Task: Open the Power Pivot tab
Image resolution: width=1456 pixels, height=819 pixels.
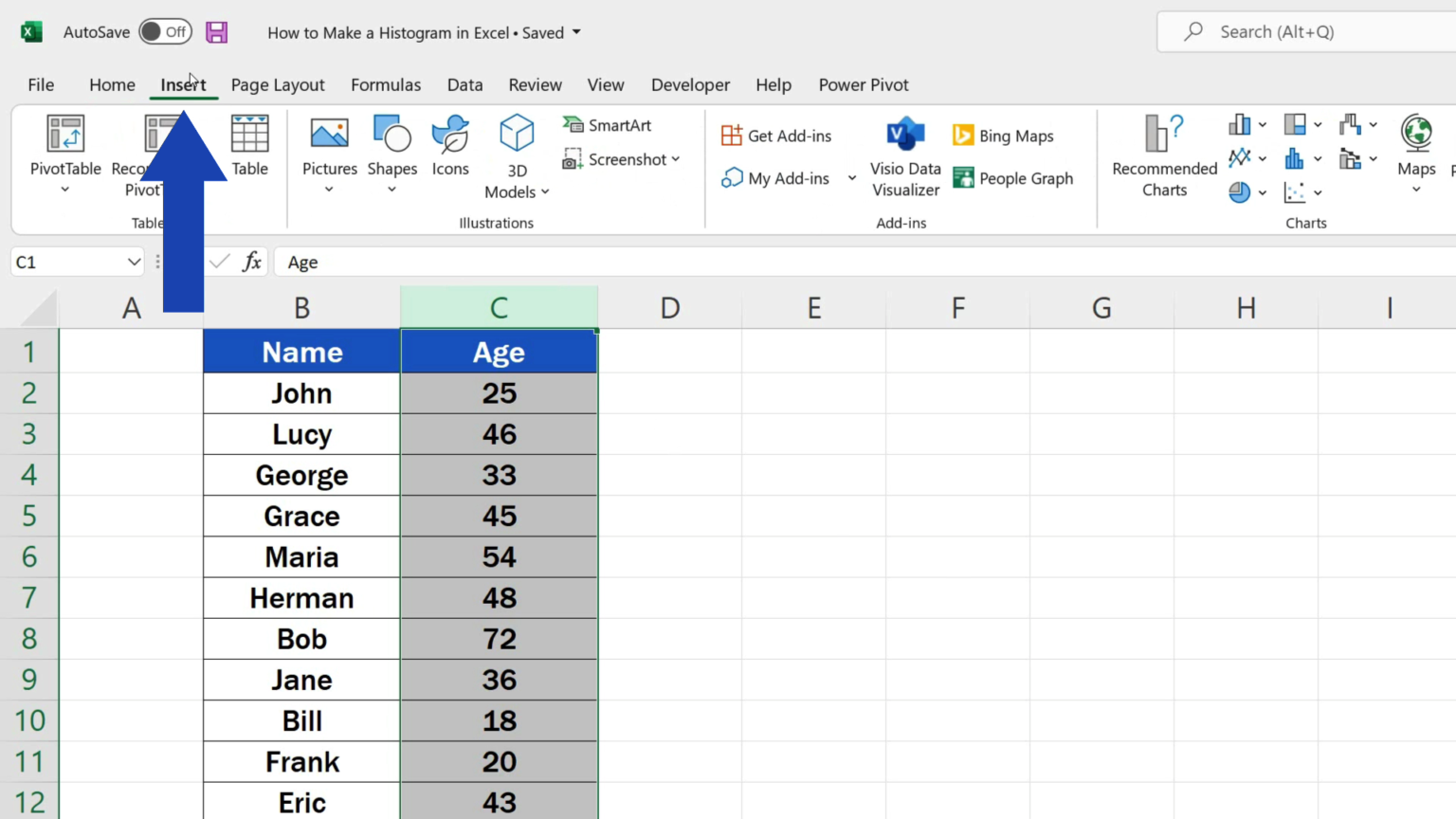Action: (864, 84)
